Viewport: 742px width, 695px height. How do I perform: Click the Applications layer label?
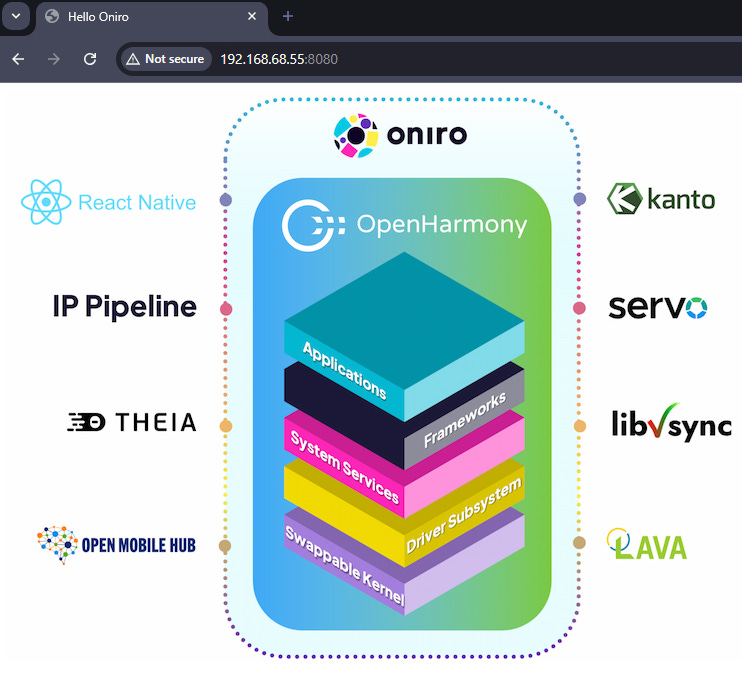point(344,370)
